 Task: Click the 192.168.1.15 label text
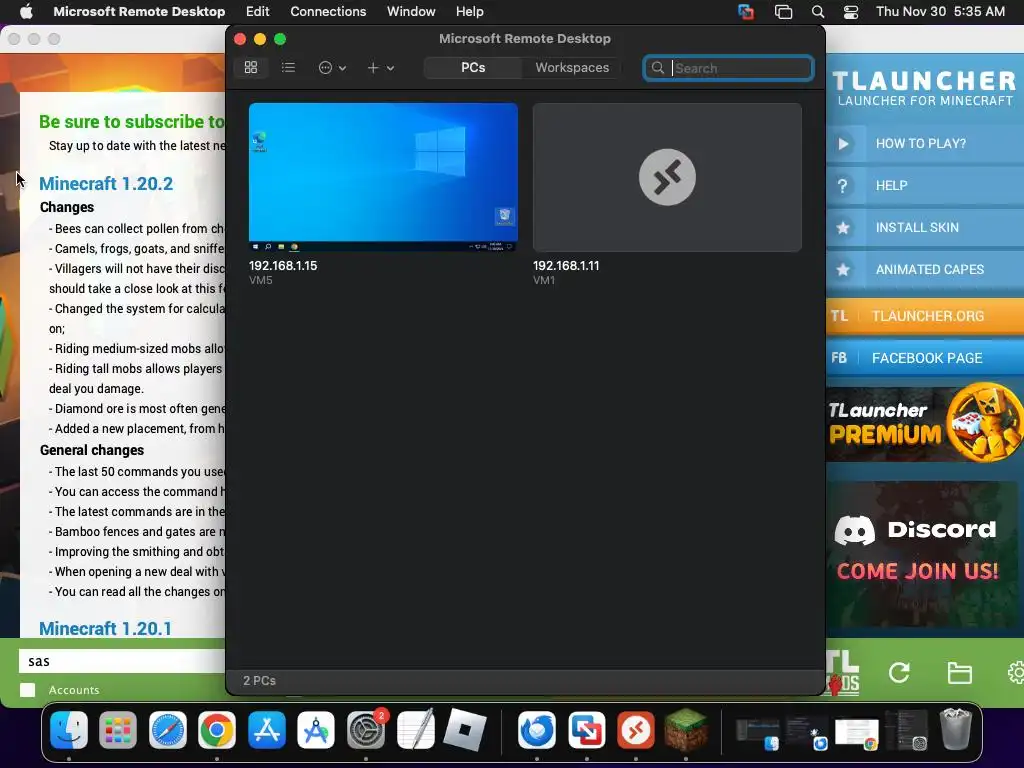click(x=283, y=266)
